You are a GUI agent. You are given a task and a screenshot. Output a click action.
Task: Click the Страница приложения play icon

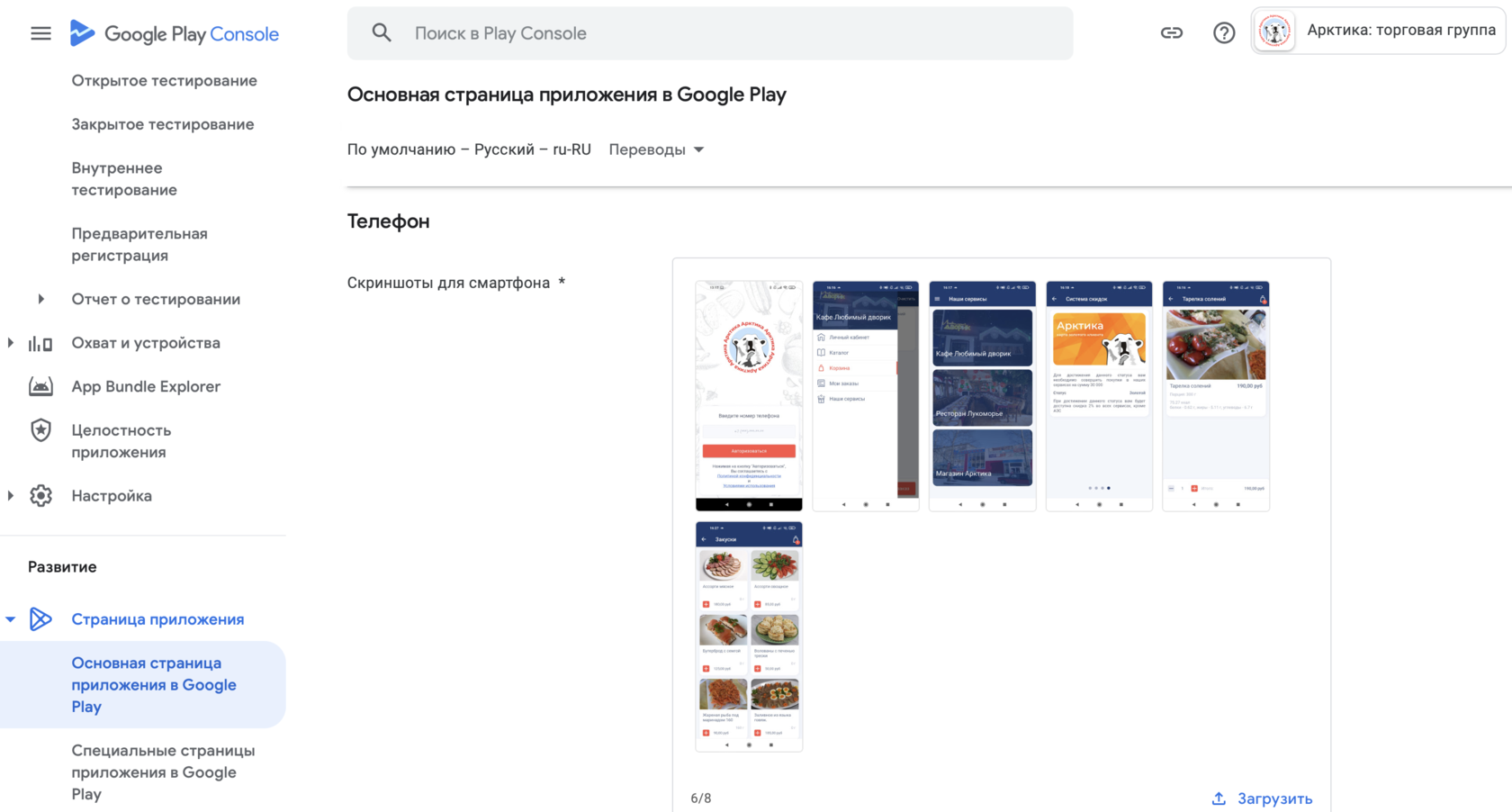40,619
